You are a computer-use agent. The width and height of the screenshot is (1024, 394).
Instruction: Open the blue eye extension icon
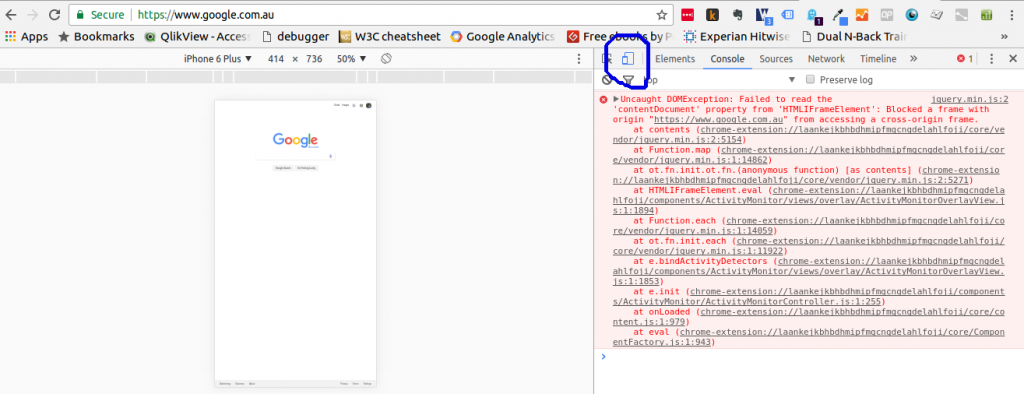pos(912,14)
